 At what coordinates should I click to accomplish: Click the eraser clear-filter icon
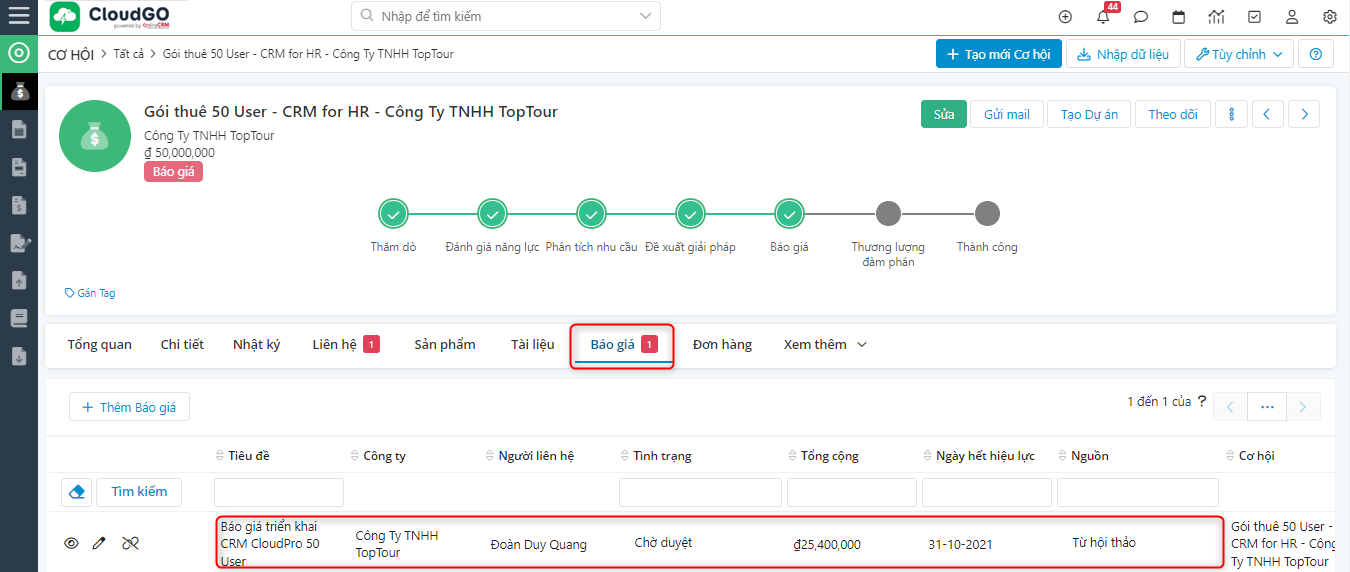77,492
